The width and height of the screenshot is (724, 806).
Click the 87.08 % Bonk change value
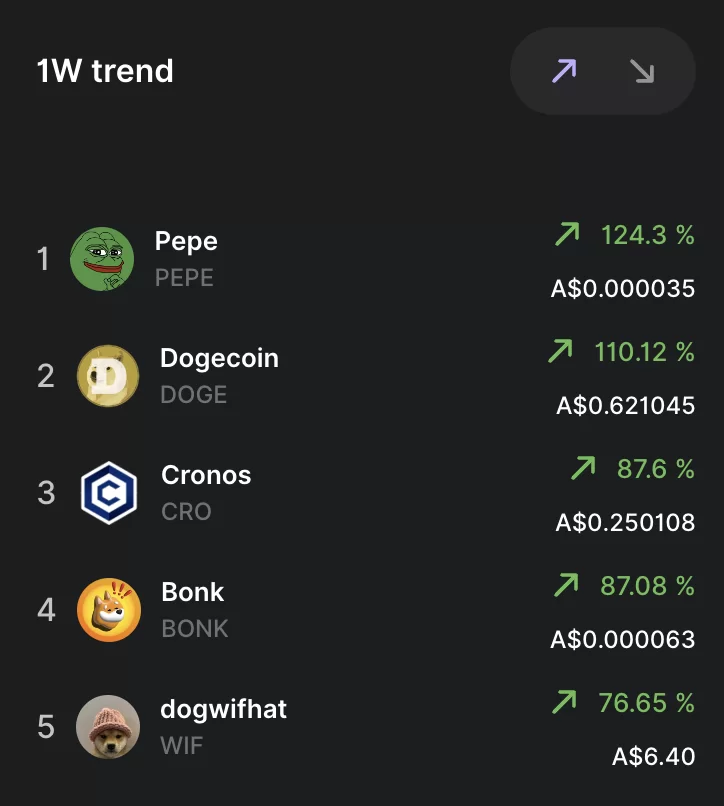647,586
